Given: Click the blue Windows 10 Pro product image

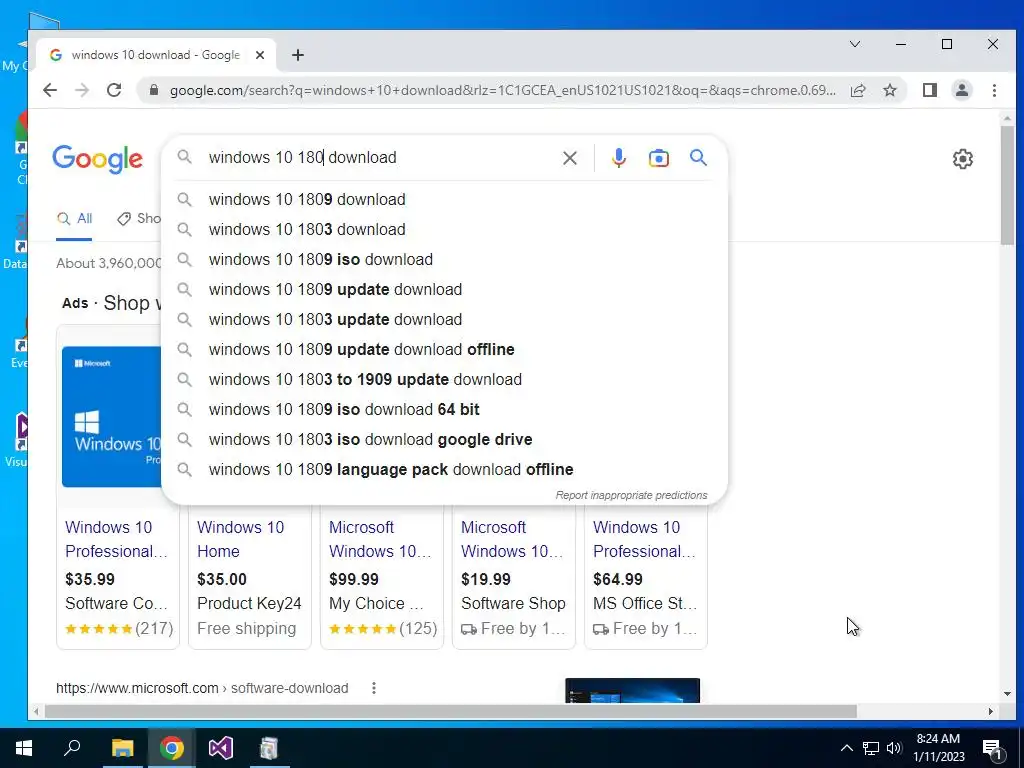Looking at the screenshot, I should [x=112, y=417].
